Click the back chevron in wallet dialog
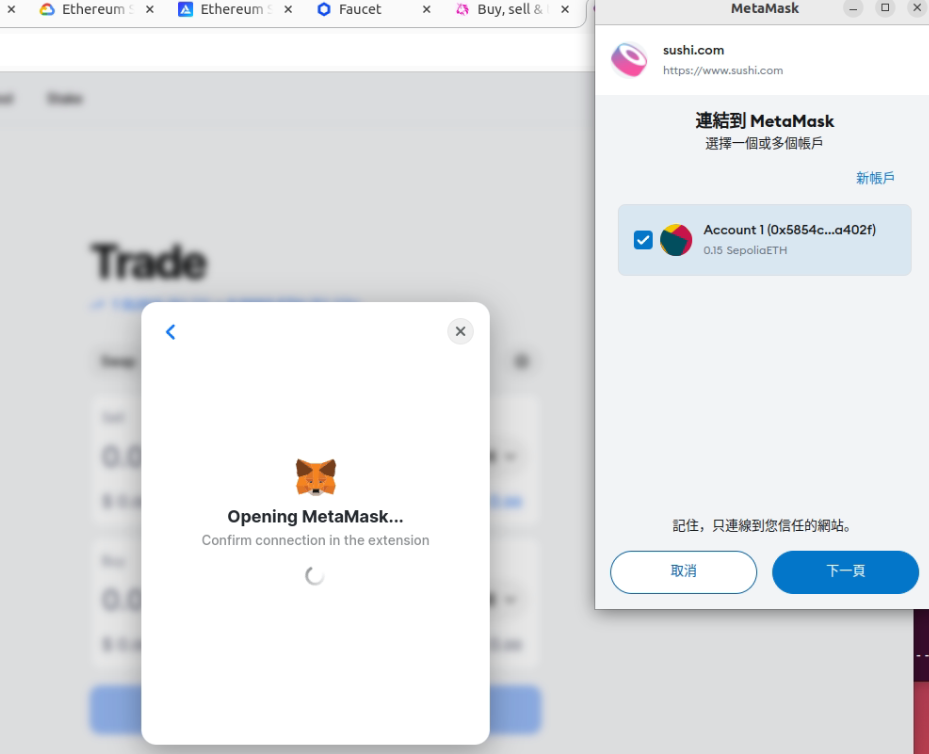This screenshot has width=929, height=754. pos(171,332)
